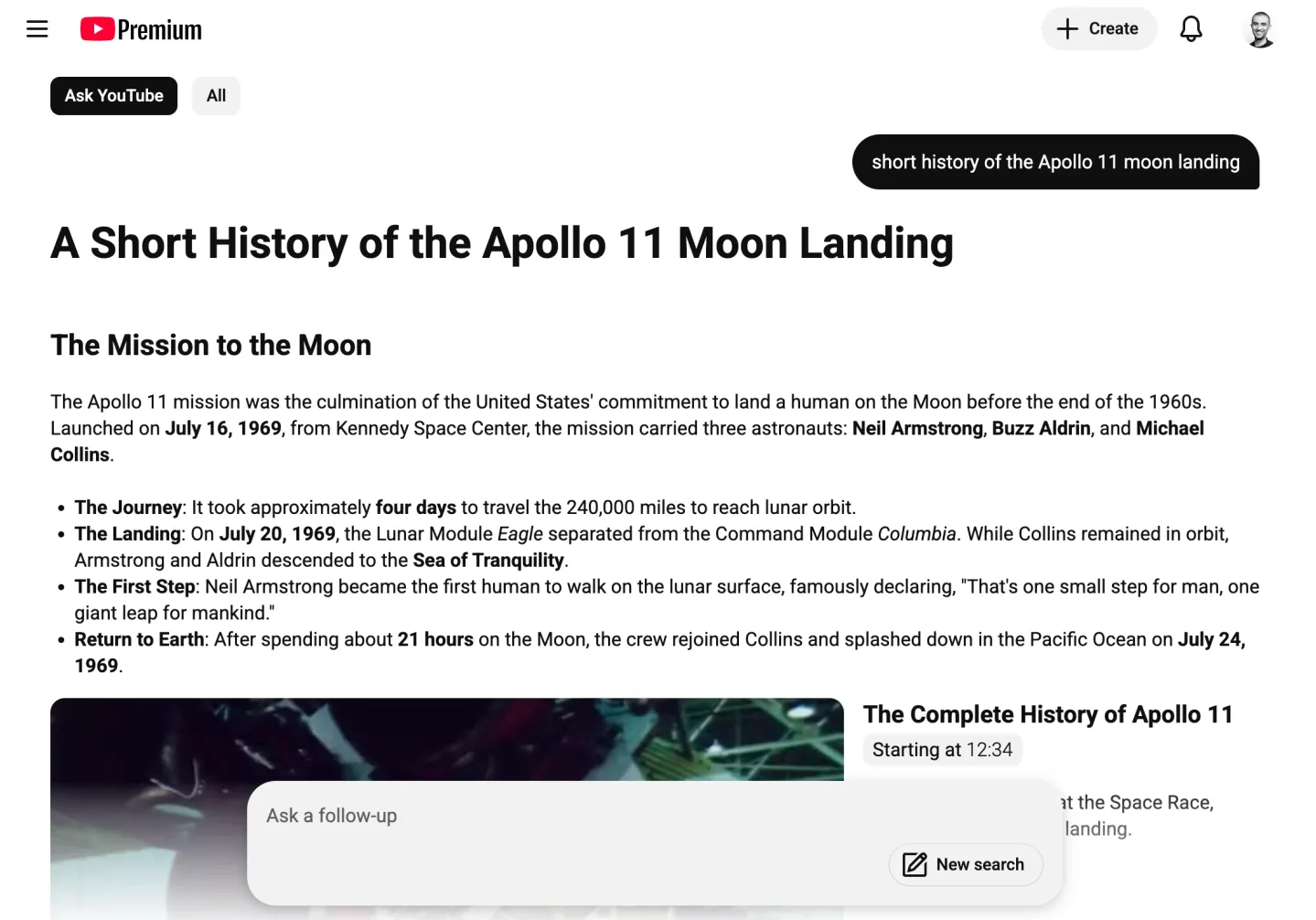
Task: Click the plus icon inside Create button
Action: coord(1067,28)
